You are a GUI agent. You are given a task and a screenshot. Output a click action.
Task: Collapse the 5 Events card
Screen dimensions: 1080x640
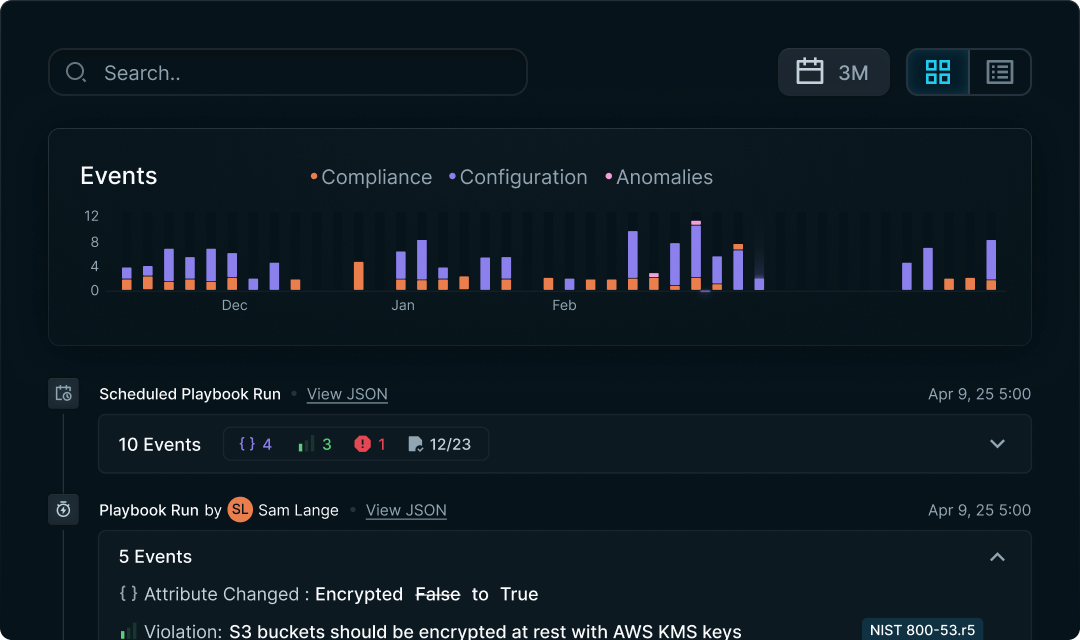point(997,557)
